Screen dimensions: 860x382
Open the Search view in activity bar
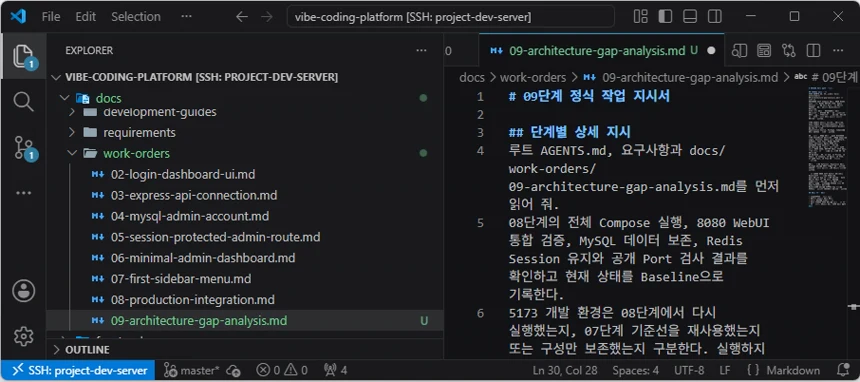pos(23,102)
